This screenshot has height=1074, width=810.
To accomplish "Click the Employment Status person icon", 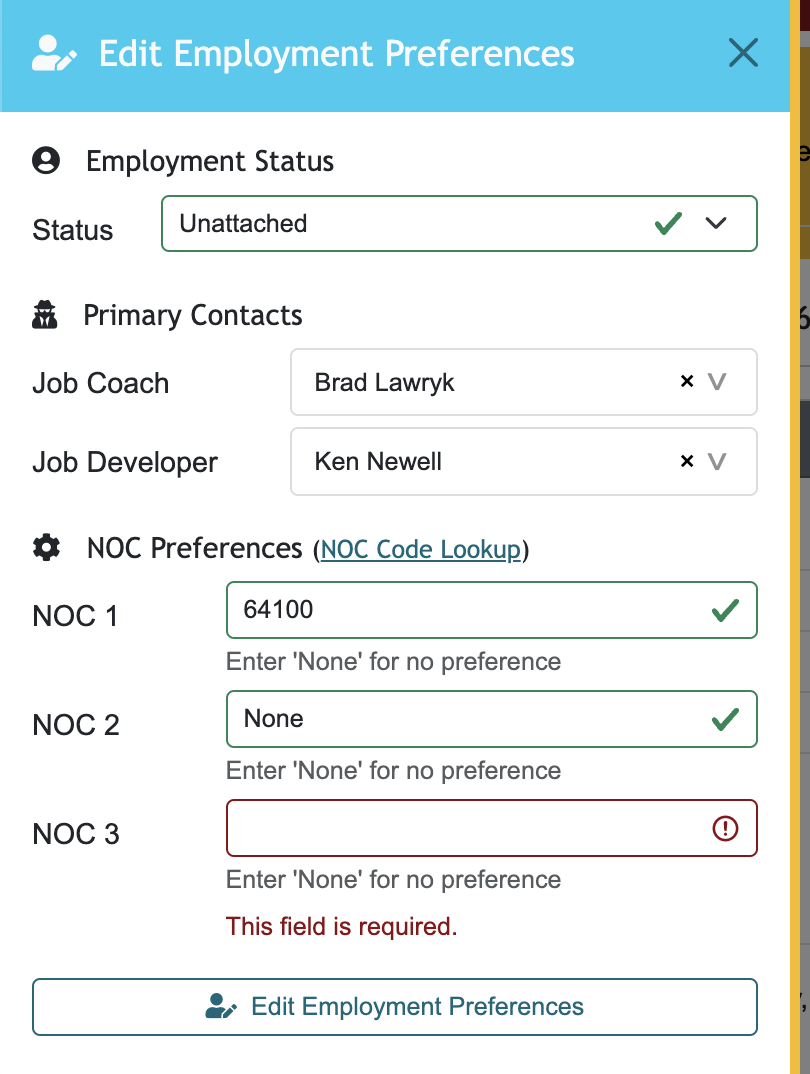I will pos(46,160).
